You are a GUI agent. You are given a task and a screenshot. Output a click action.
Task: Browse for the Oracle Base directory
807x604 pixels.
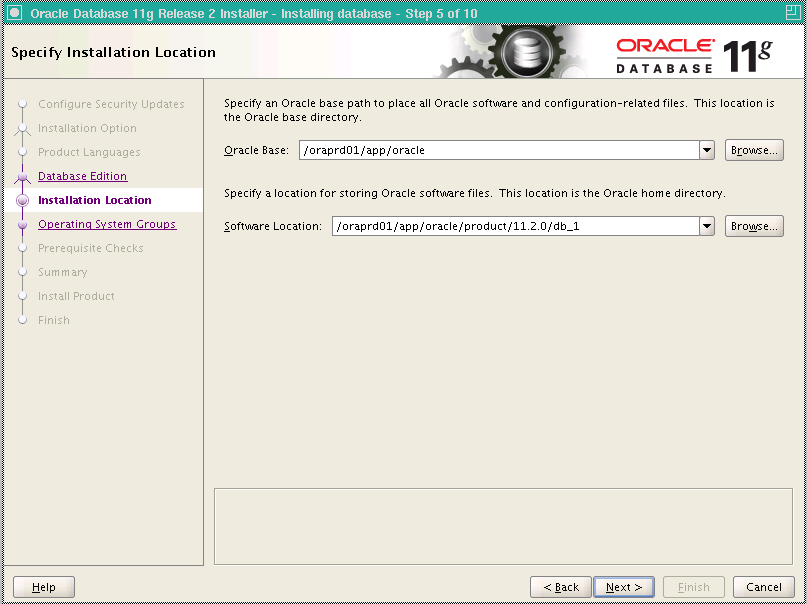[754, 150]
